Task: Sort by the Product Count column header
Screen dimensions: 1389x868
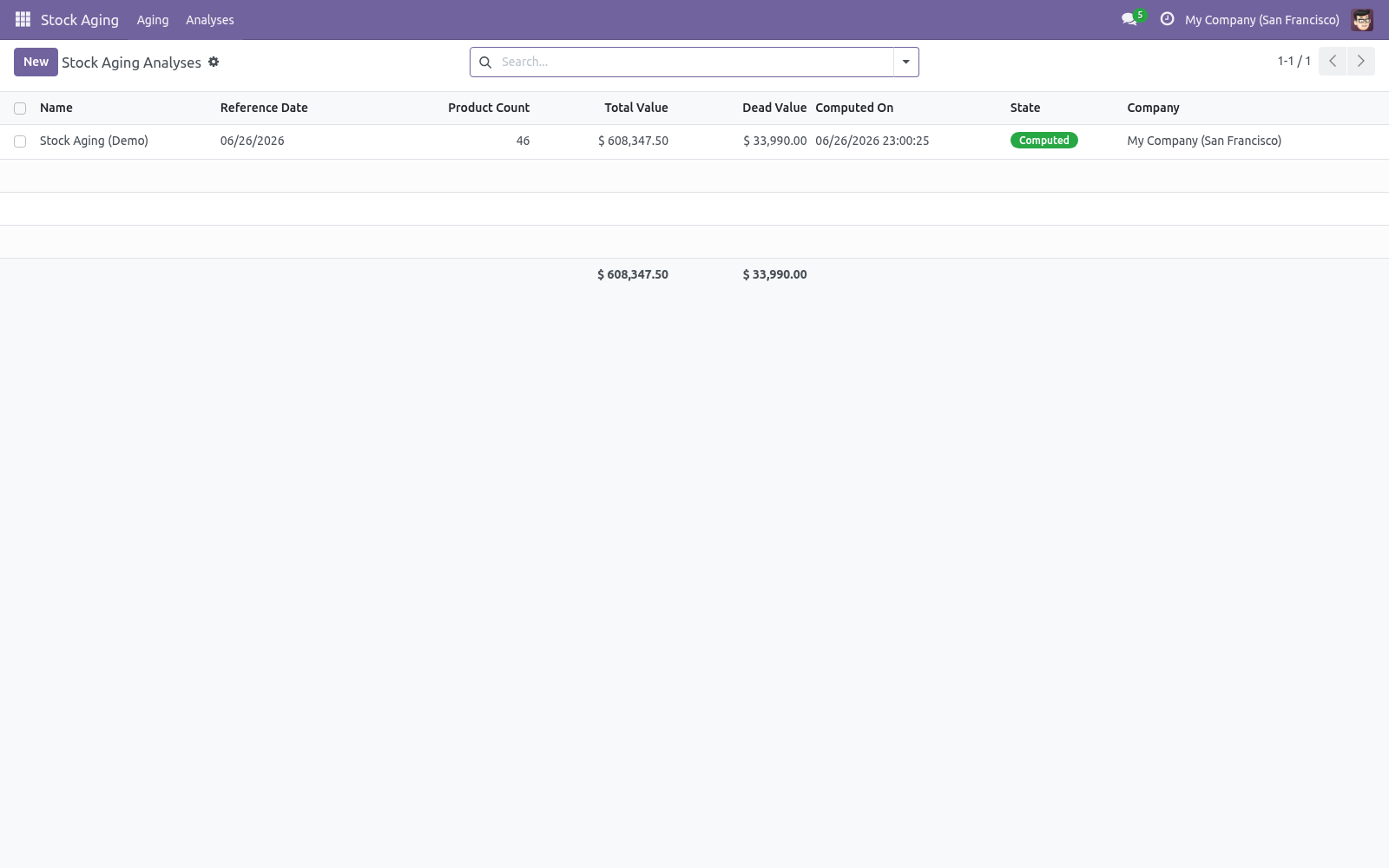Action: (x=489, y=108)
